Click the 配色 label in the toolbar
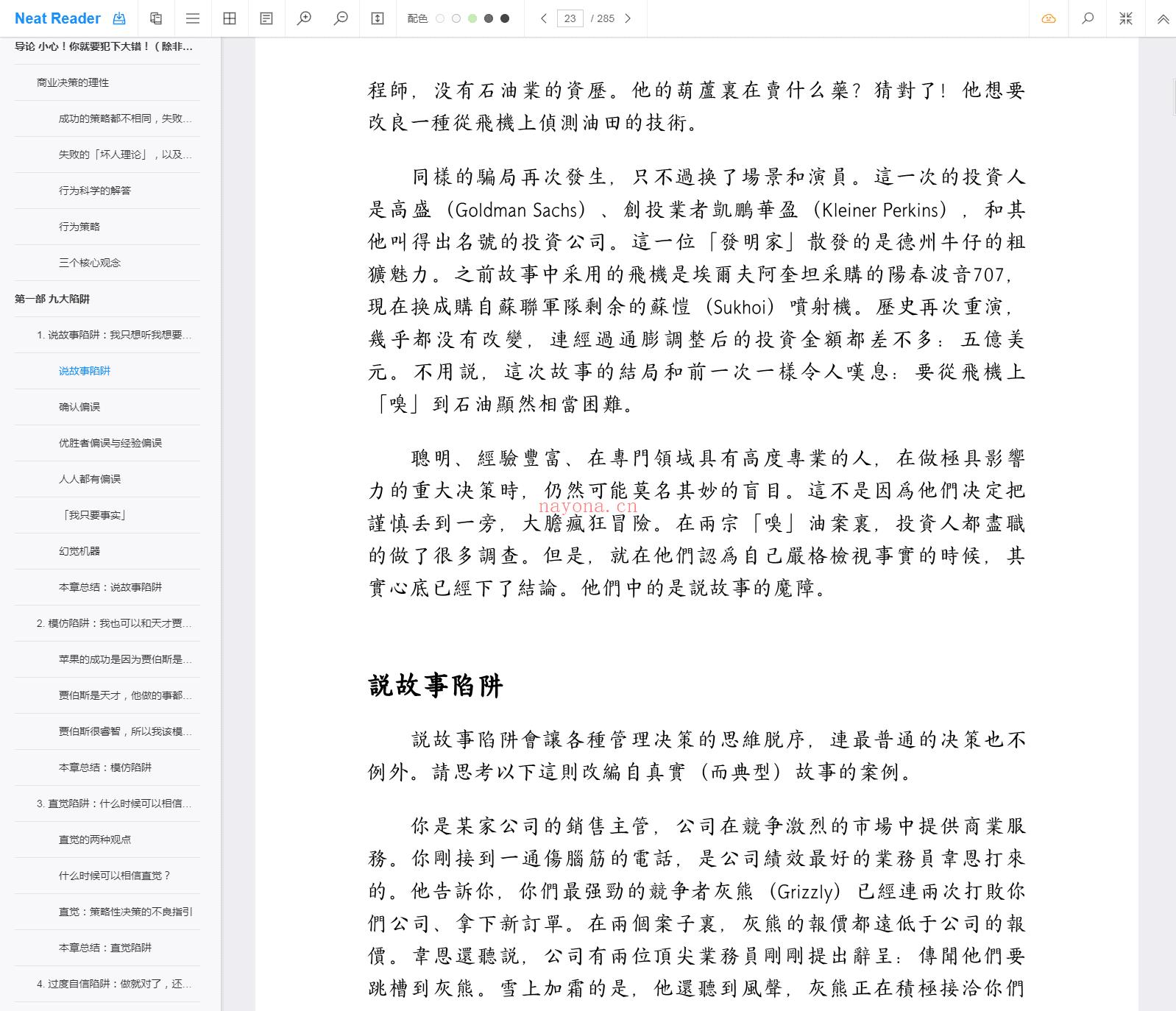The height and width of the screenshot is (1011, 1176). 417,18
